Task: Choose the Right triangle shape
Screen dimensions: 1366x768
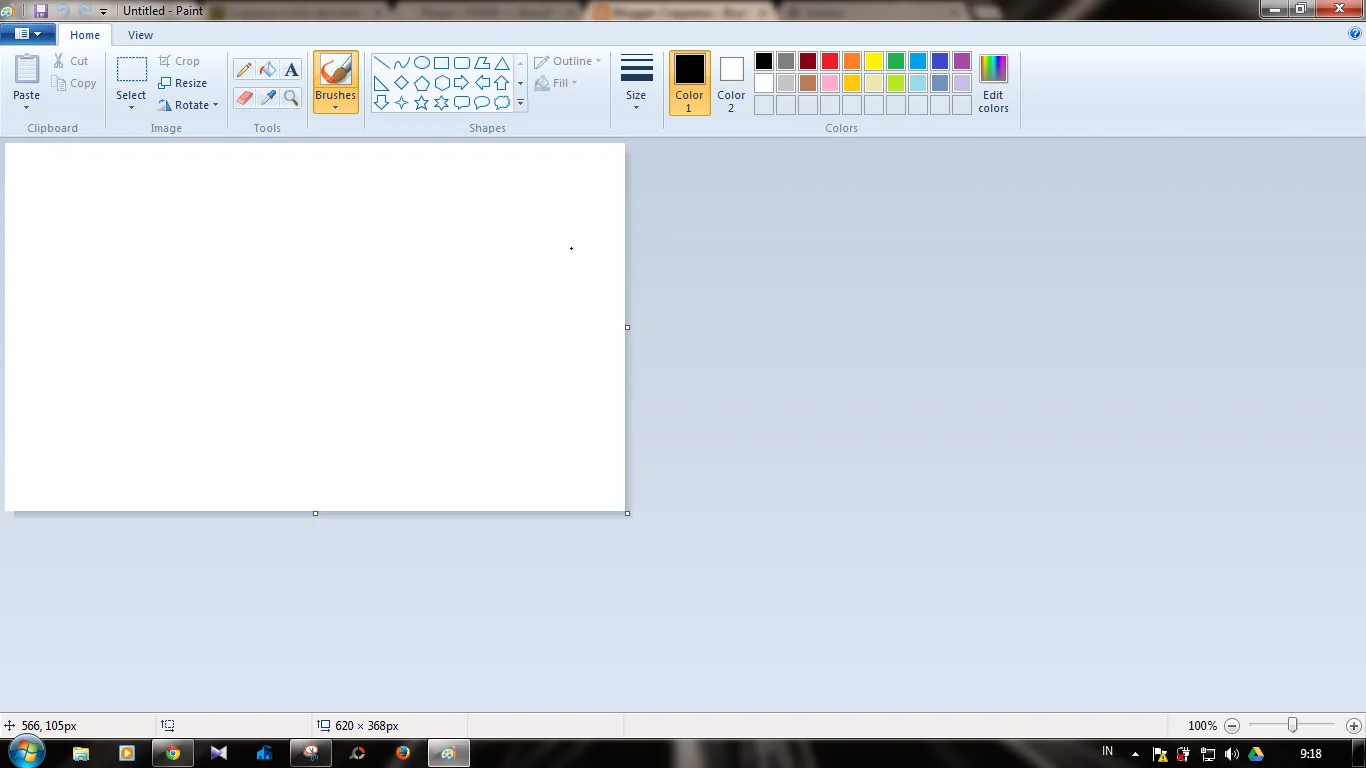Action: [381, 83]
